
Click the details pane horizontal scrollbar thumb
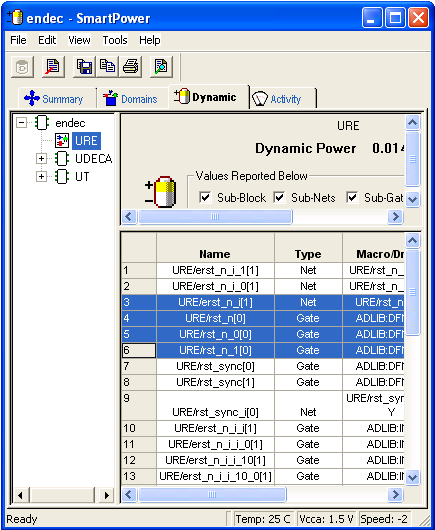(215, 217)
